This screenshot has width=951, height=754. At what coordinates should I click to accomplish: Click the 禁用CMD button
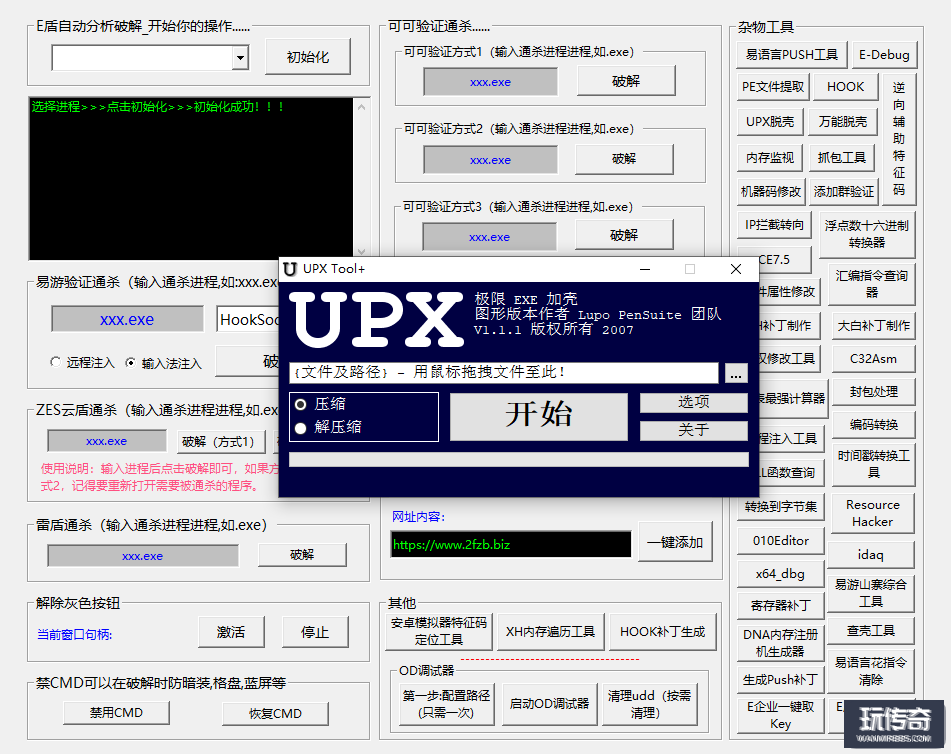tap(116, 713)
